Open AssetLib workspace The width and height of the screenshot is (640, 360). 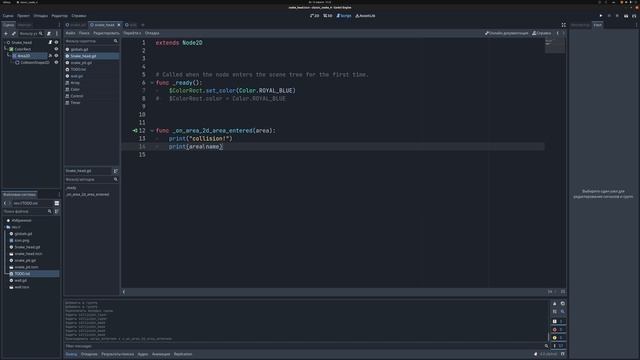(x=365, y=16)
